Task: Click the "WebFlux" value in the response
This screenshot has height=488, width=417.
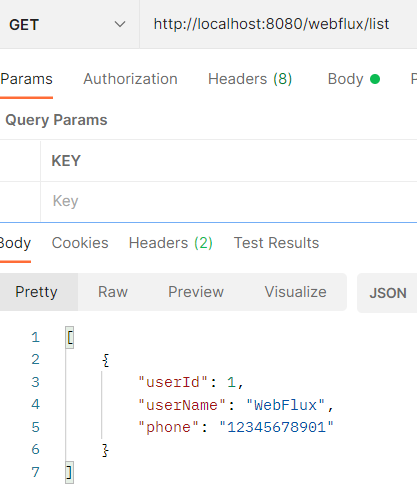Action: [x=285, y=405]
